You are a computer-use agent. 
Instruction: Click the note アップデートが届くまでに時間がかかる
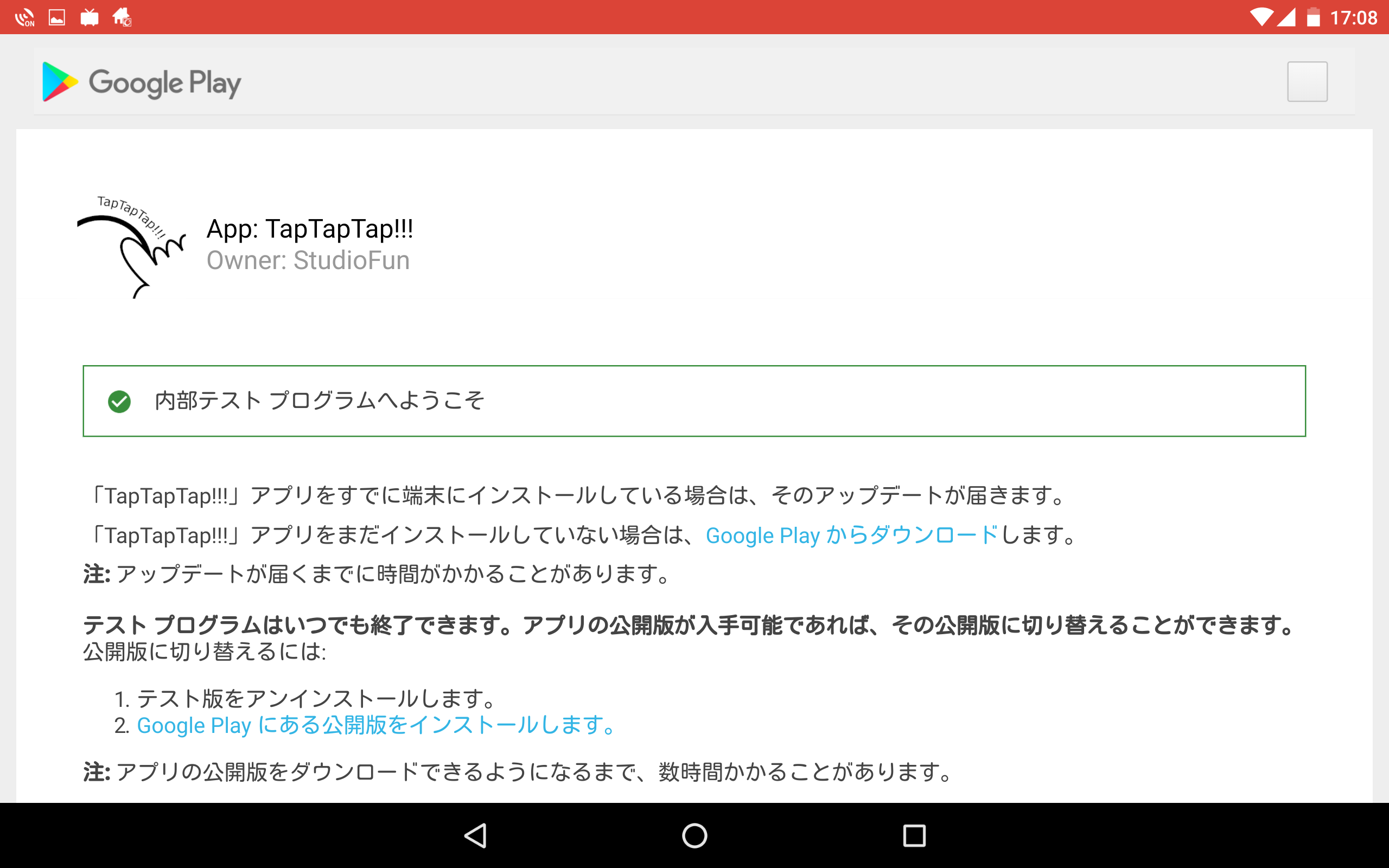(x=377, y=574)
